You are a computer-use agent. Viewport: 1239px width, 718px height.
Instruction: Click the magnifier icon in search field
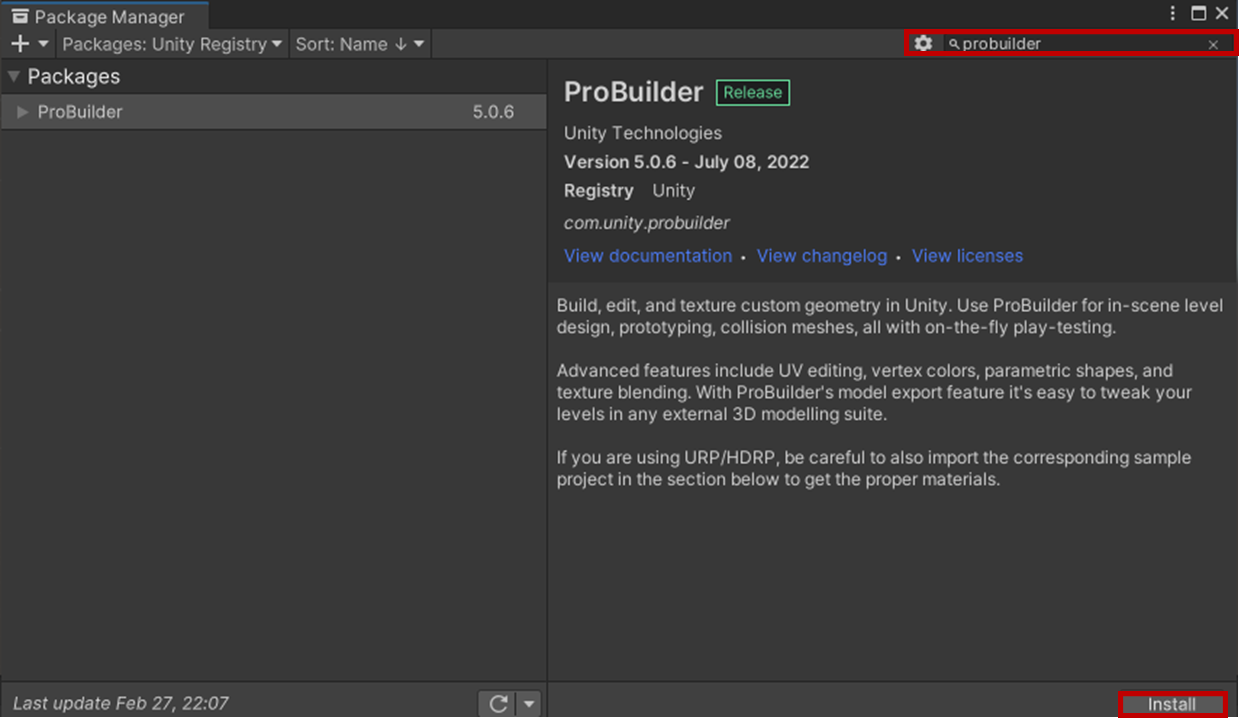tap(954, 44)
